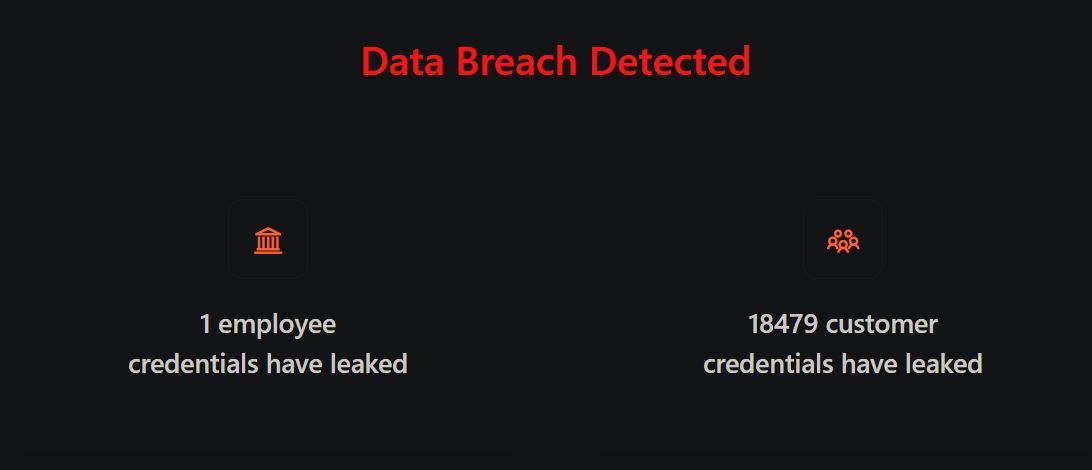Click the word 'Data' in the red heading
Viewport: 1092px width, 470px height.
(x=405, y=61)
